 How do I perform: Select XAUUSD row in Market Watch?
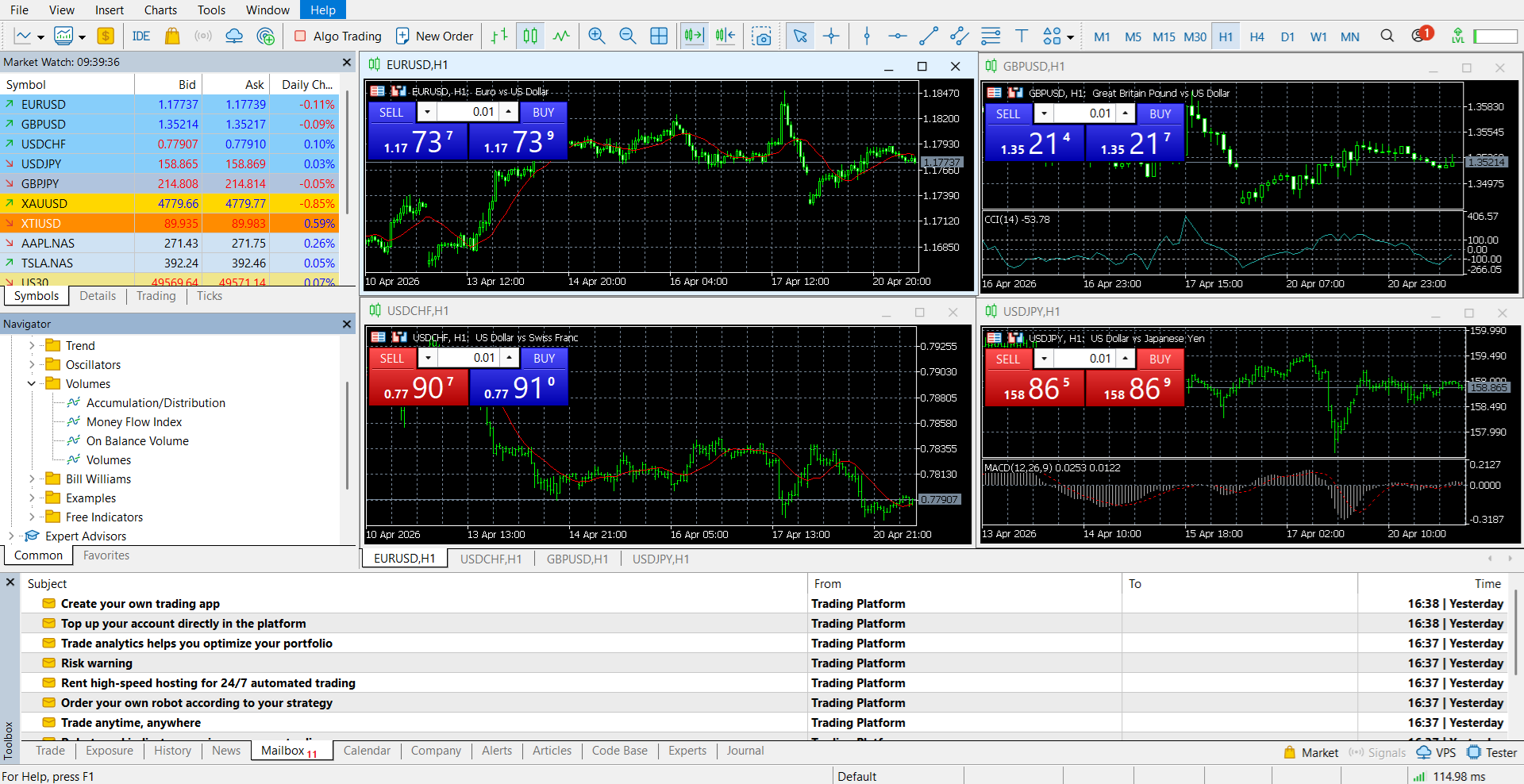click(170, 204)
